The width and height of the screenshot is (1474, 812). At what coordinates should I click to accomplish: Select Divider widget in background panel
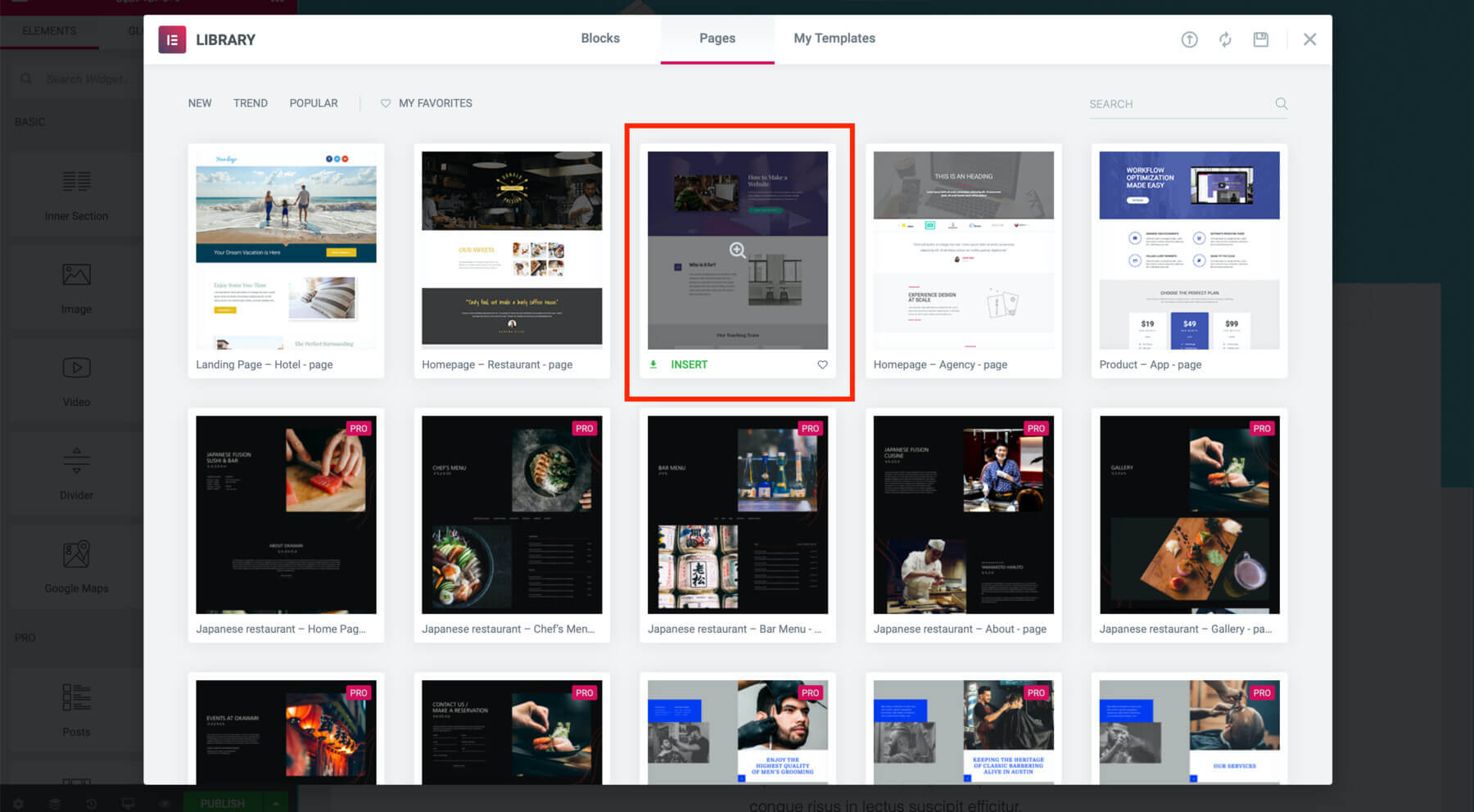(x=76, y=475)
